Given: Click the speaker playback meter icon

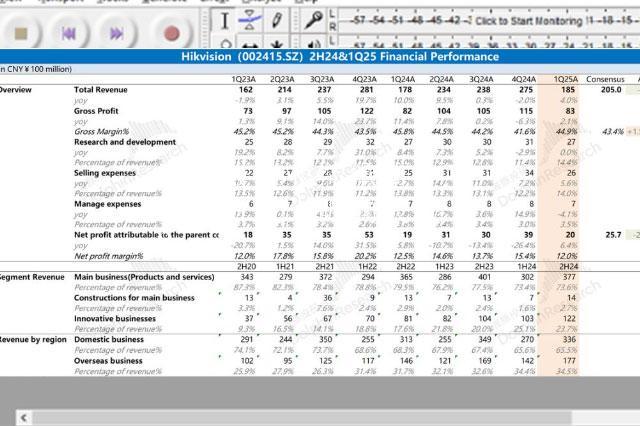Looking at the screenshot, I should tap(313, 44).
